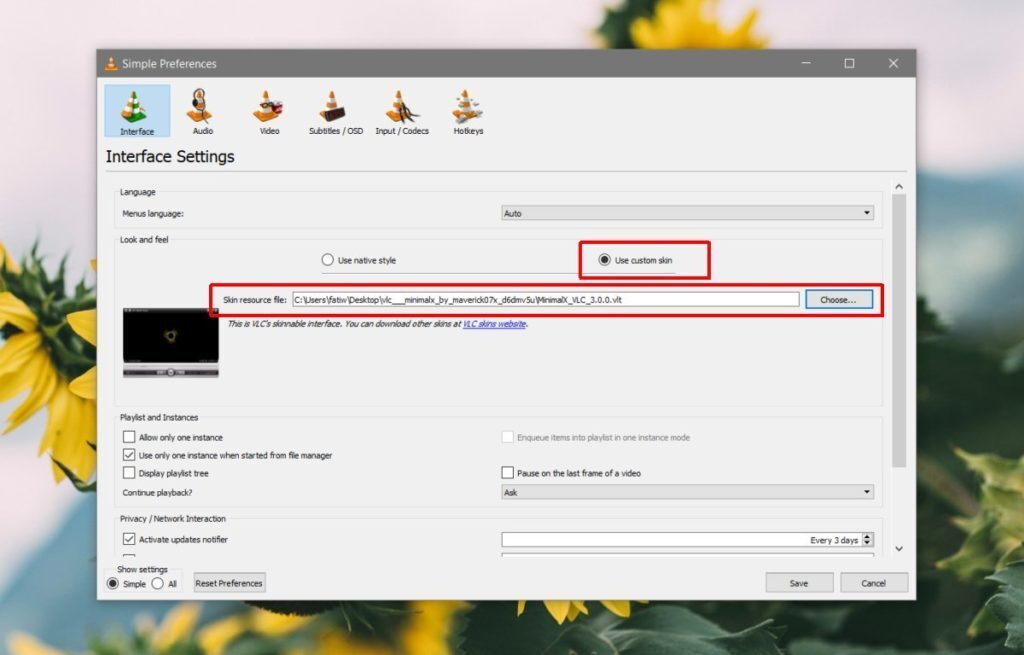Select the Input / Codecs section

click(x=401, y=110)
